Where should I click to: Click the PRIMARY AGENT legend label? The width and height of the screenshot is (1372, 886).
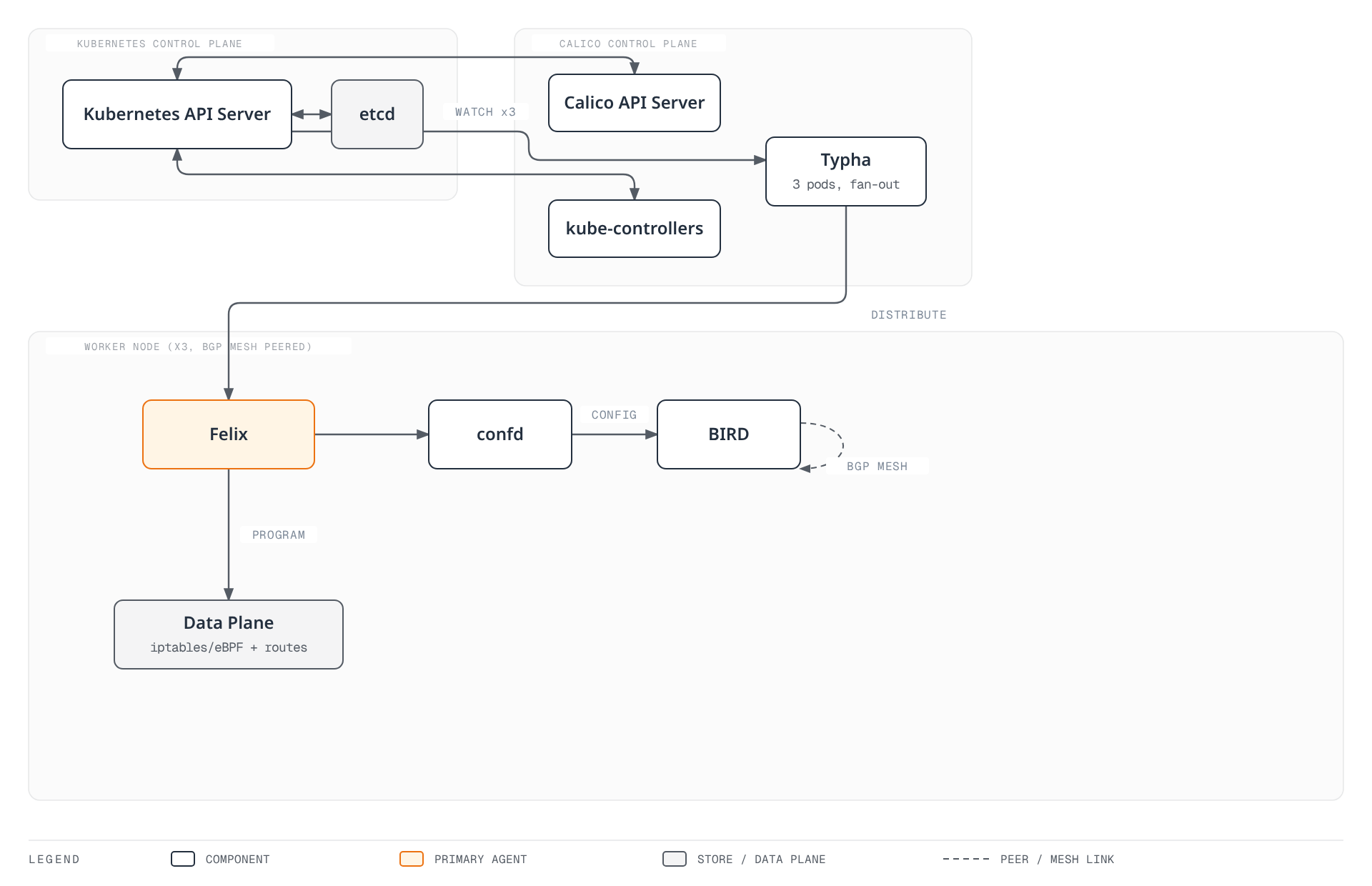coord(481,860)
